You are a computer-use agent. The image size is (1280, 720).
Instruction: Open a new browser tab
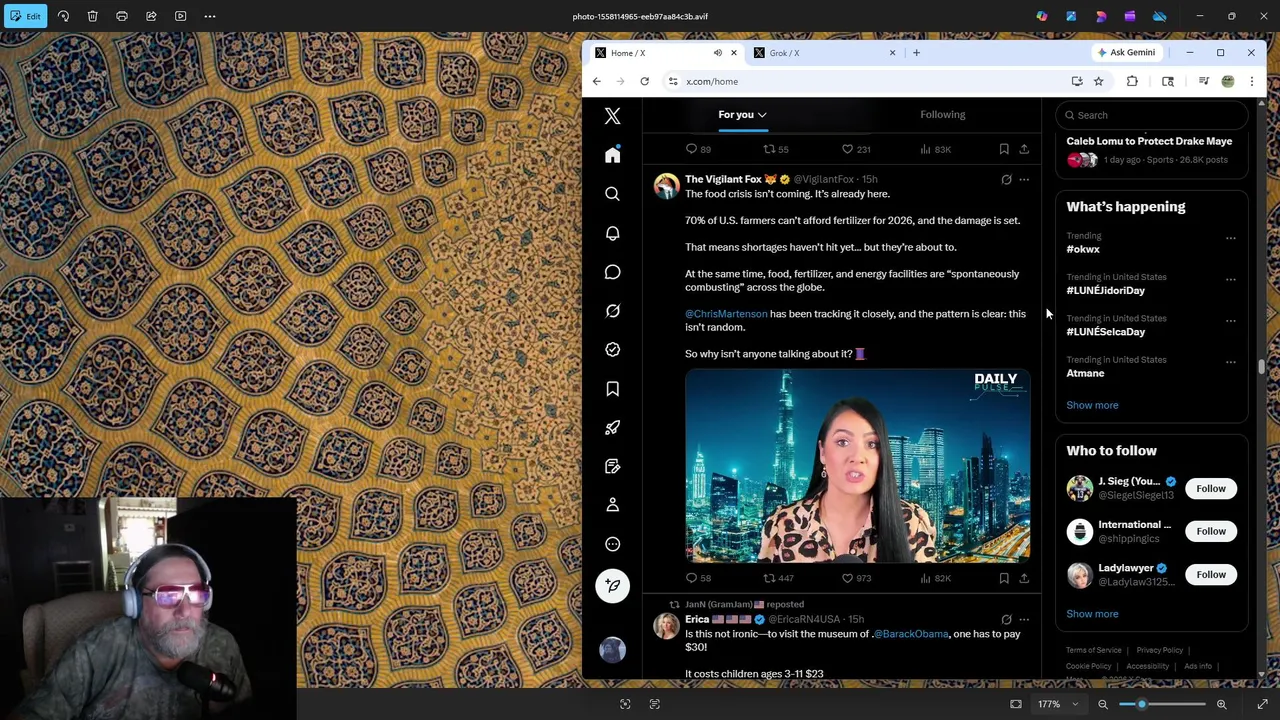(916, 53)
